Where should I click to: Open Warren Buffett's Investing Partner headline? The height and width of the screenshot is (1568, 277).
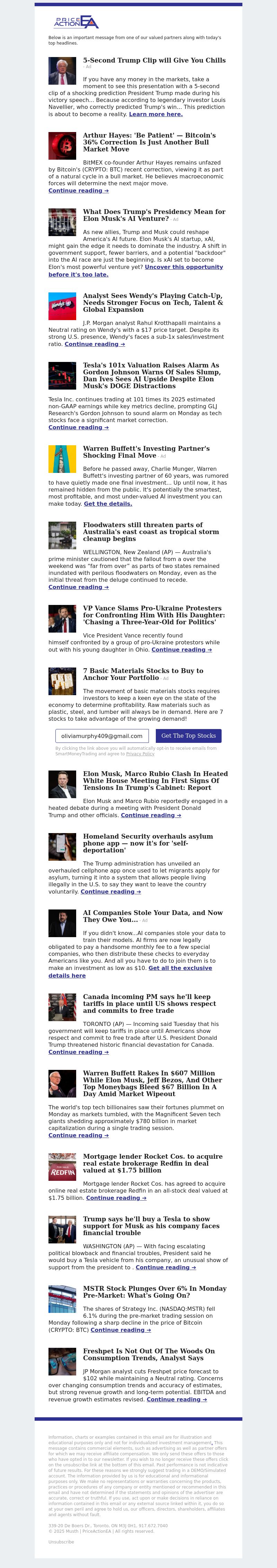click(x=146, y=452)
